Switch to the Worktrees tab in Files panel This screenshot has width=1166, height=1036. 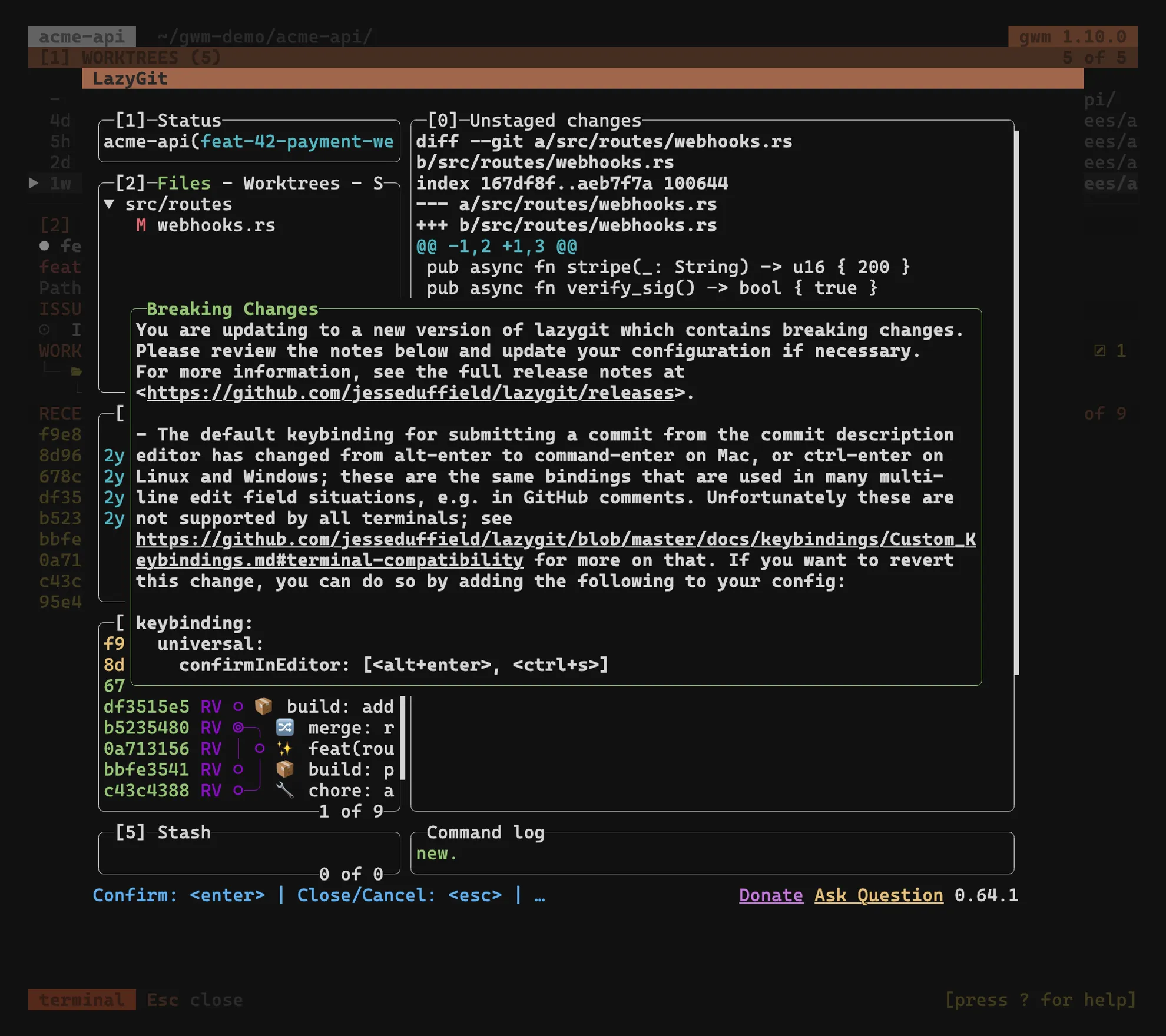[291, 183]
